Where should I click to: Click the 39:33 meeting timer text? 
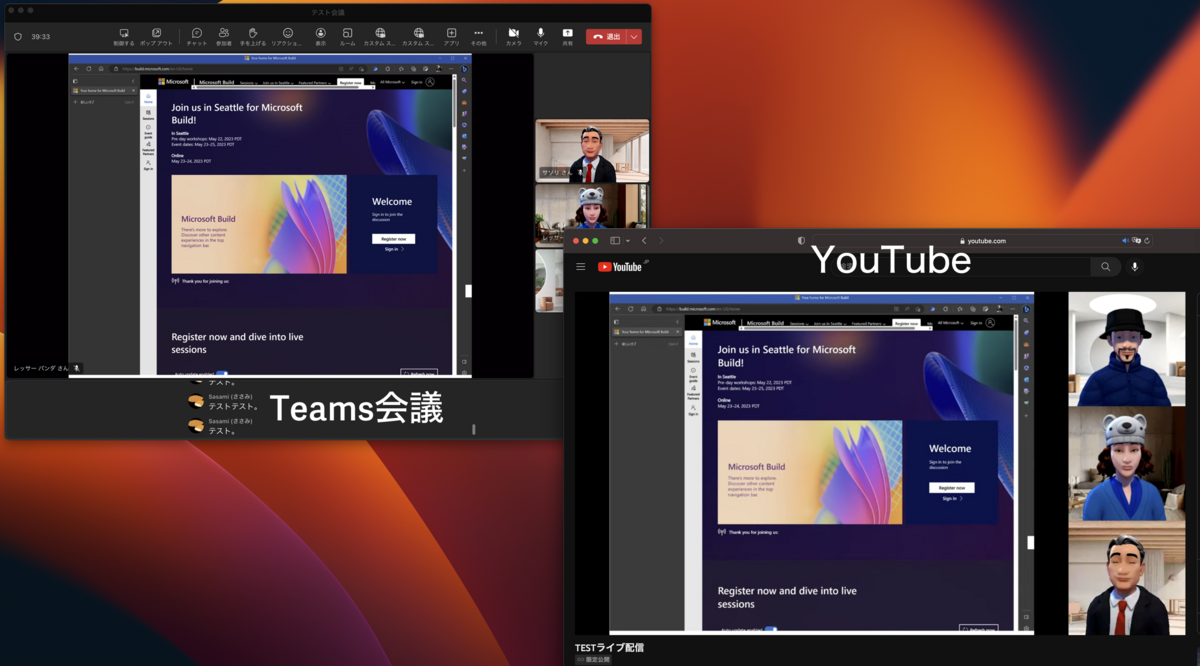[x=40, y=37]
